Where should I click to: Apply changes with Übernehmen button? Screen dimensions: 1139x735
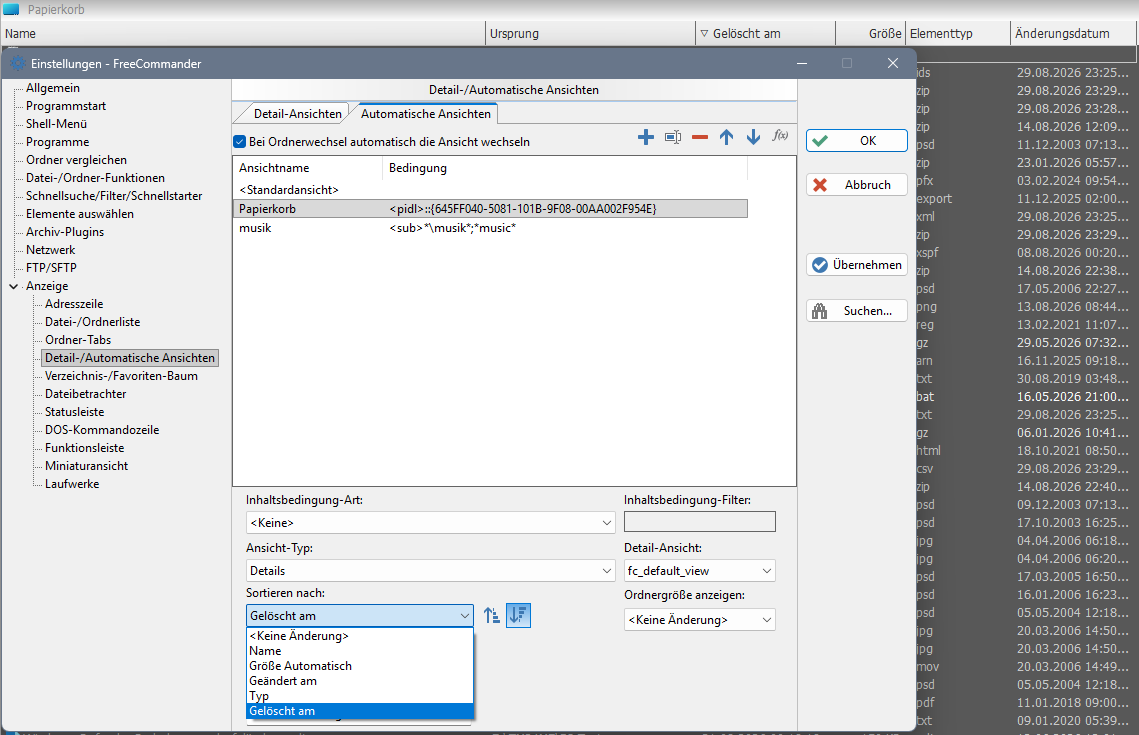point(856,265)
